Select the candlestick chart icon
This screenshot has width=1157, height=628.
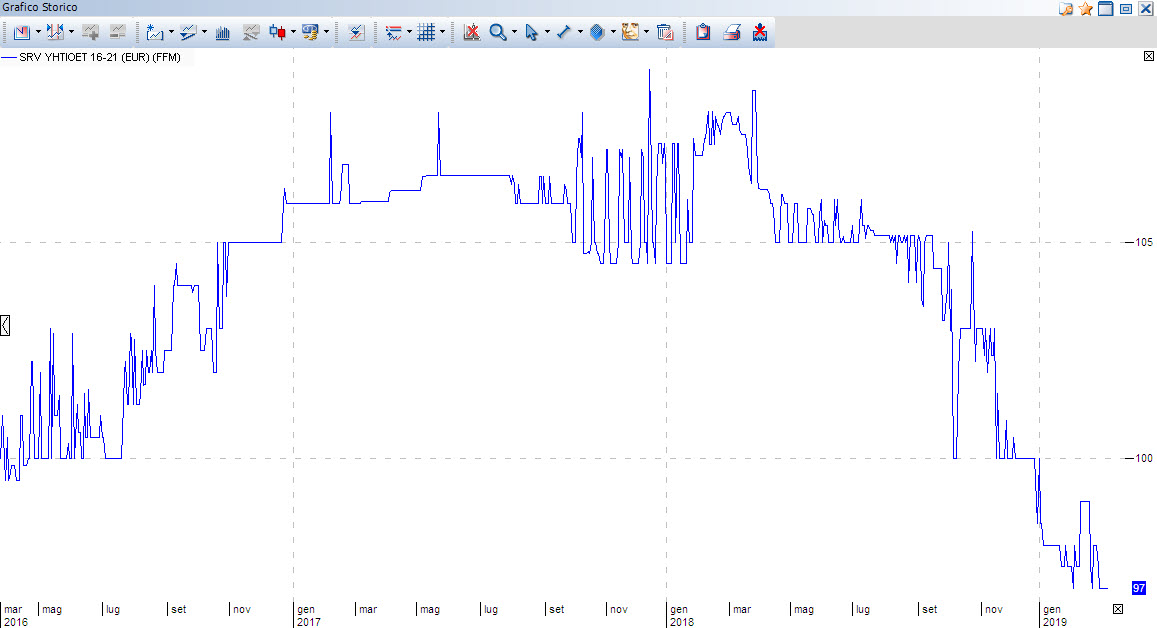pyautogui.click(x=277, y=32)
